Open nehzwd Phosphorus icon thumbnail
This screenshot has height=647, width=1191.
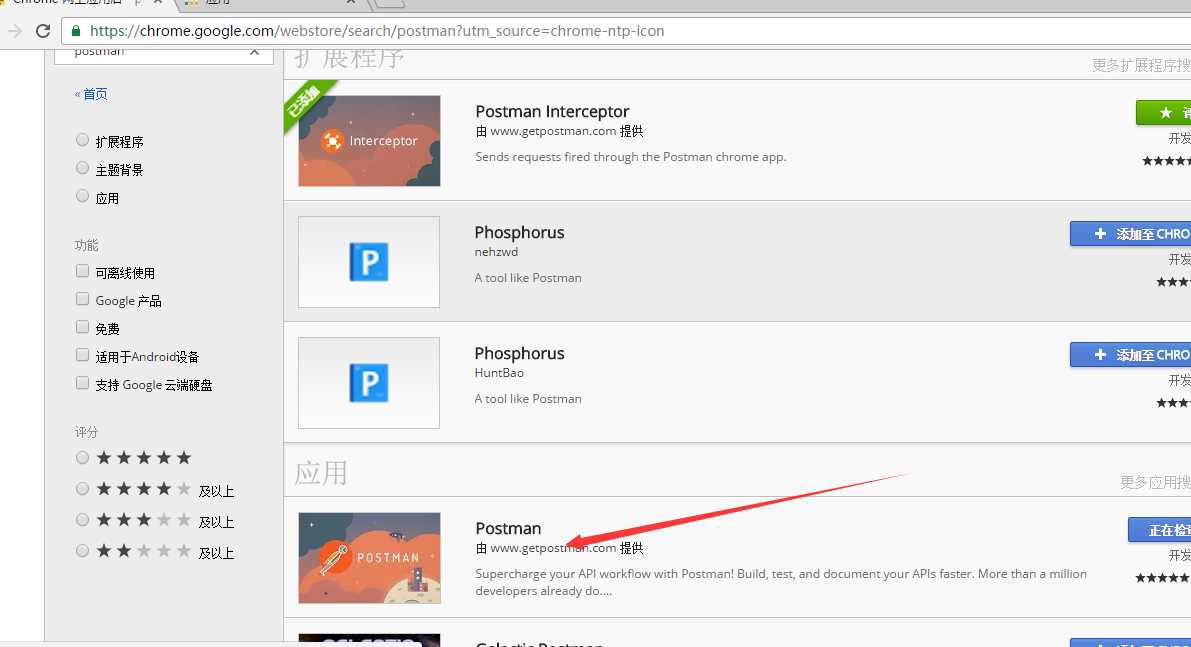pos(369,262)
